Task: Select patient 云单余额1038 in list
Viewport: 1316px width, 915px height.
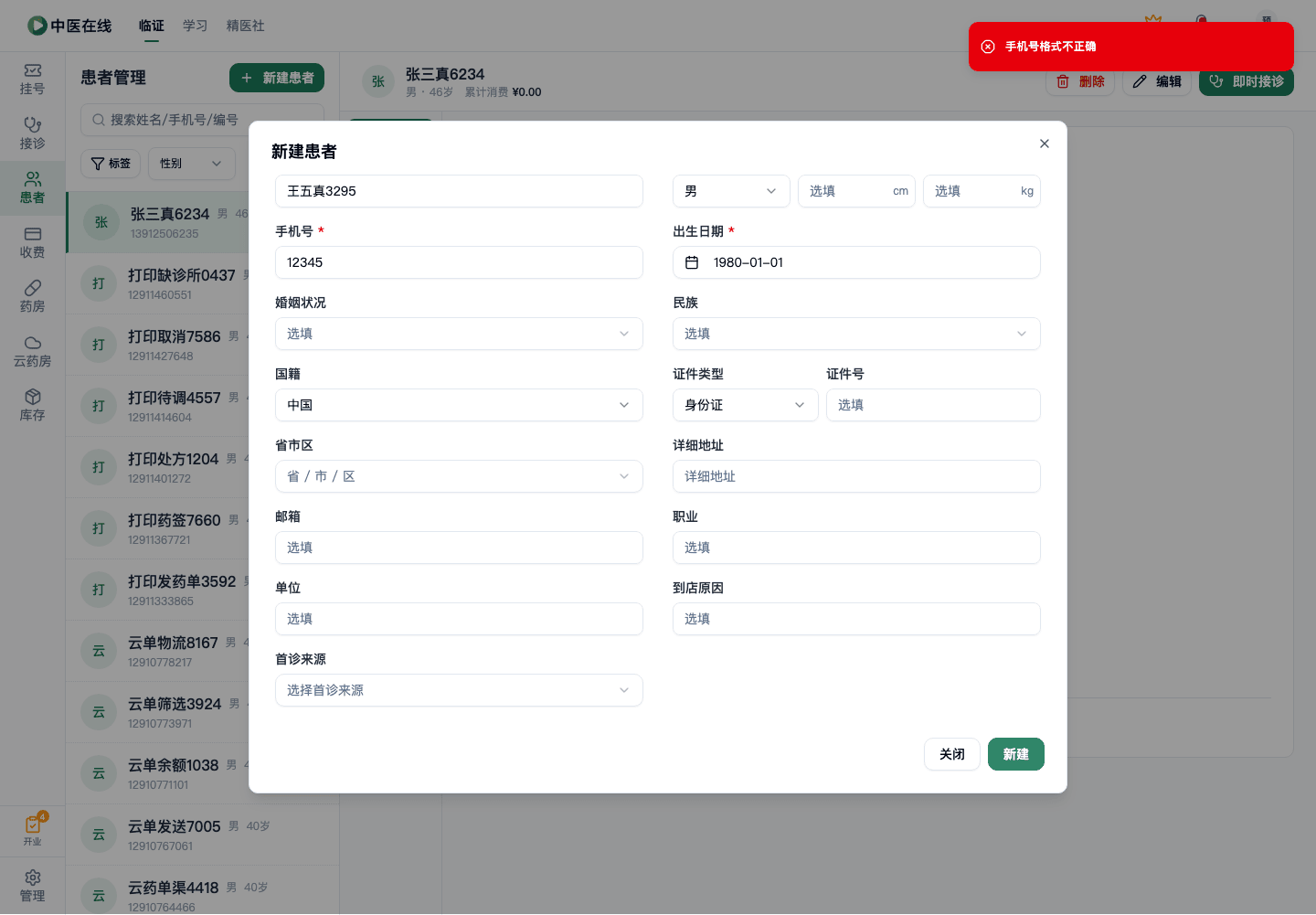Action: (x=157, y=773)
